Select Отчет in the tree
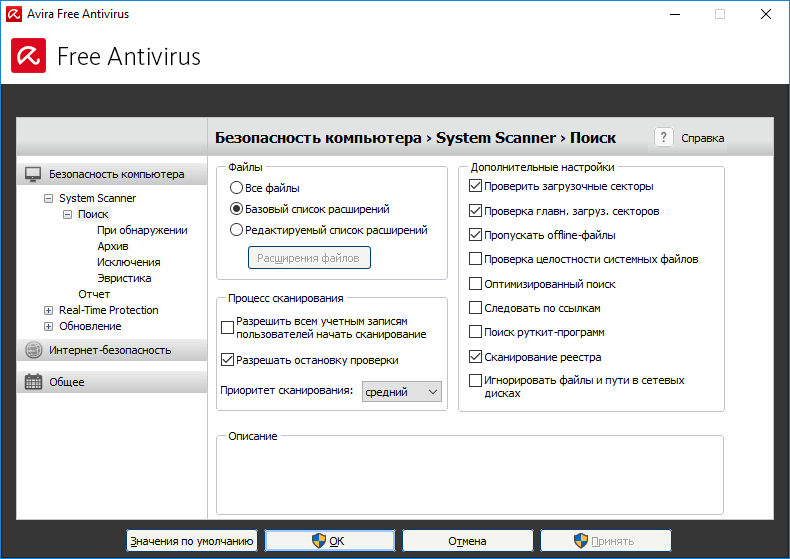This screenshot has height=559, width=790. [x=94, y=294]
